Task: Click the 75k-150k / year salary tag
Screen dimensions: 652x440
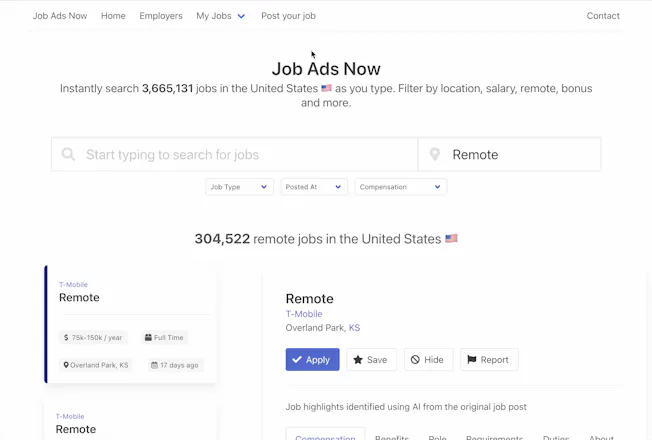Action: (x=93, y=337)
